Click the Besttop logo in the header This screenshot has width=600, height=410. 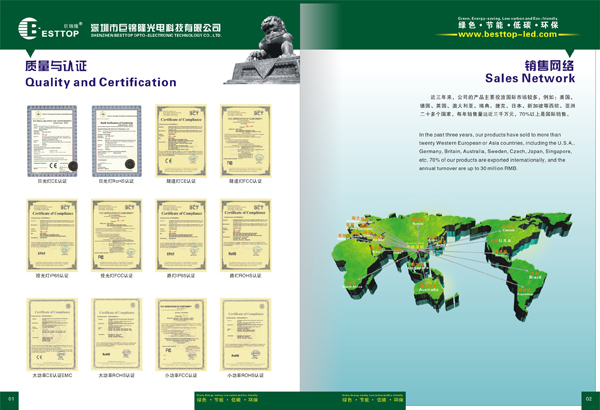[49, 28]
